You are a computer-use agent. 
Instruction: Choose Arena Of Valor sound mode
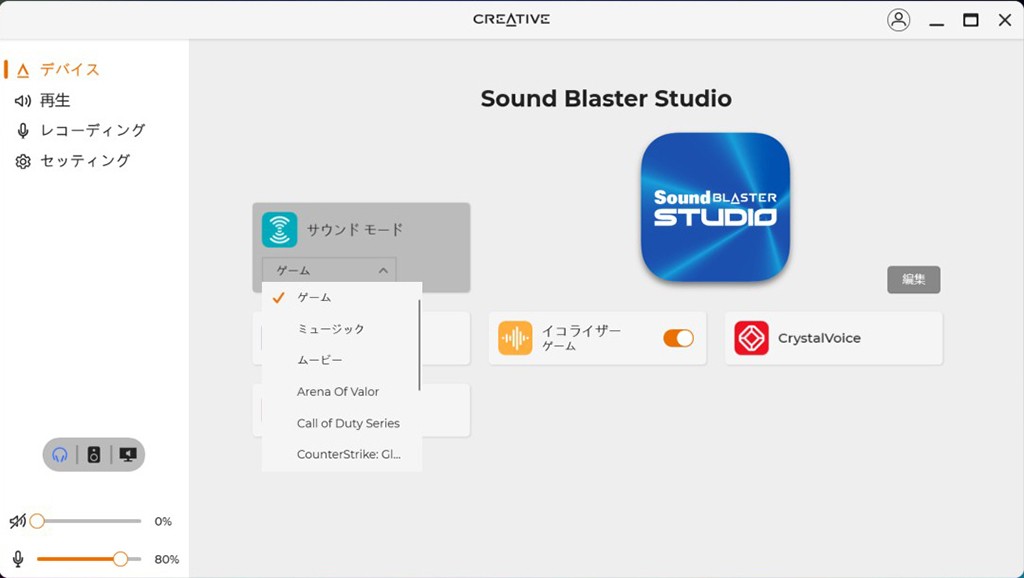(342, 392)
